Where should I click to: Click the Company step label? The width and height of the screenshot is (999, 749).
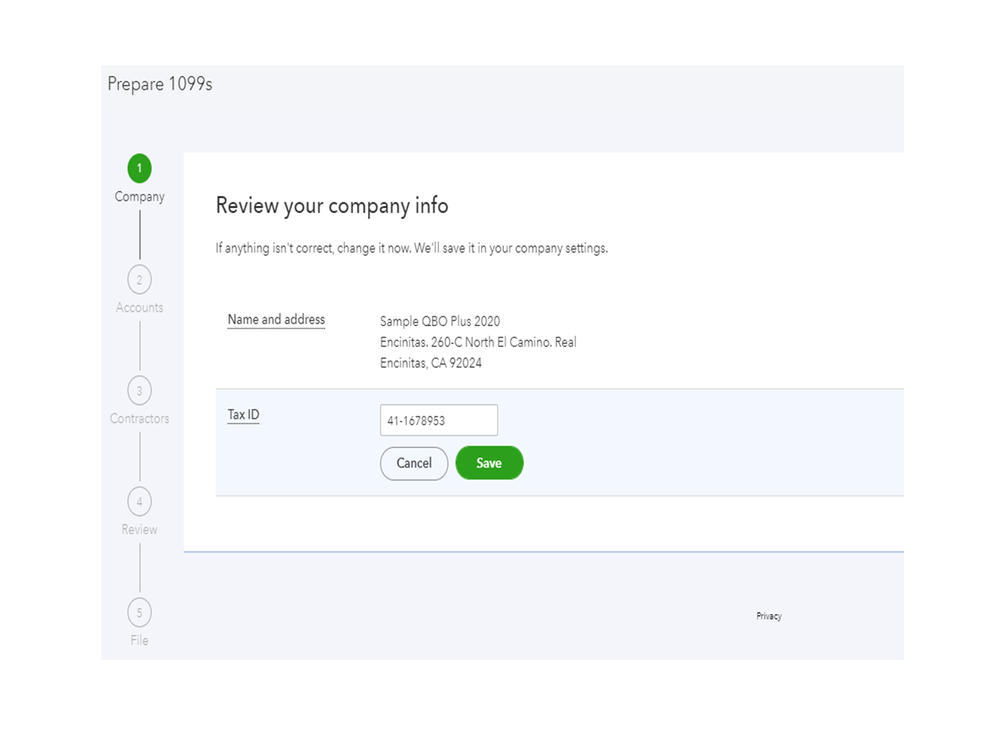coord(139,197)
